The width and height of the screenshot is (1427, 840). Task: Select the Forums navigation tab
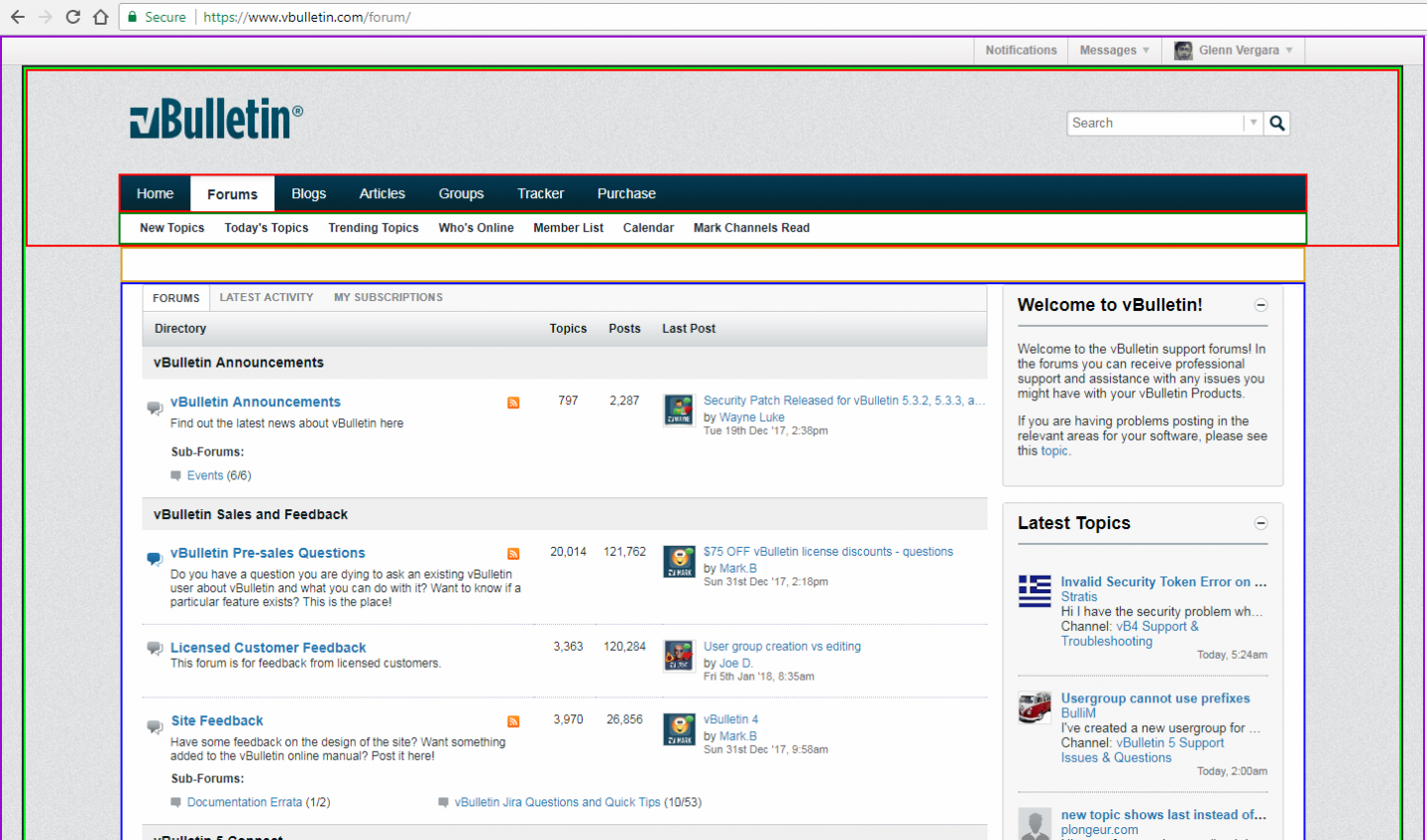(233, 194)
